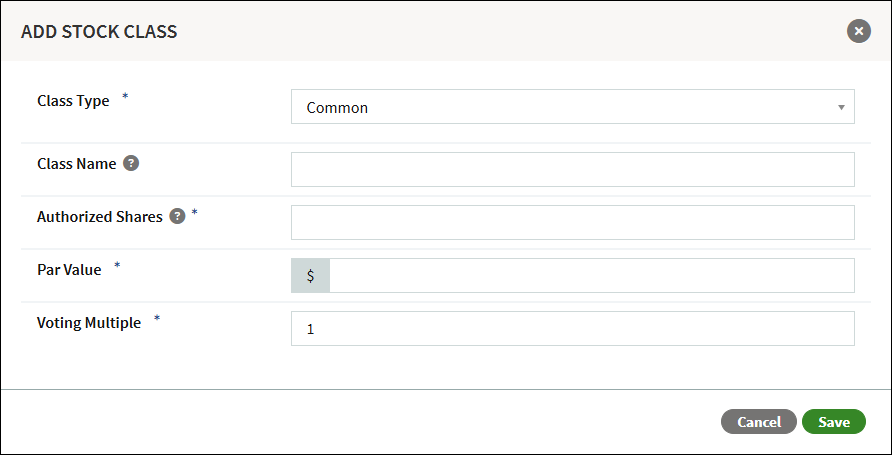892x455 pixels.
Task: Click the dollar sign prefix on Par Value
Action: tap(311, 275)
